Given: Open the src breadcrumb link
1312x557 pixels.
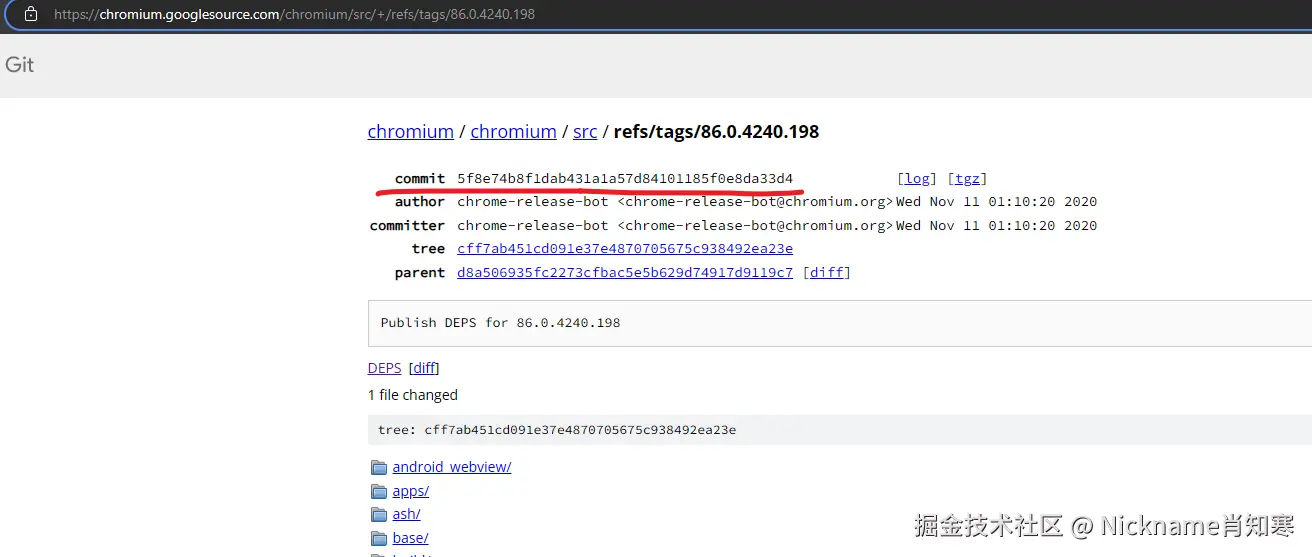Looking at the screenshot, I should (x=585, y=132).
